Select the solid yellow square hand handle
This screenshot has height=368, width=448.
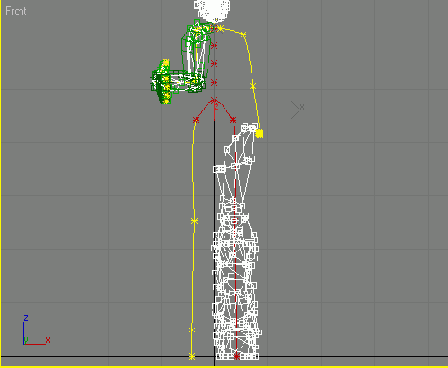click(259, 134)
